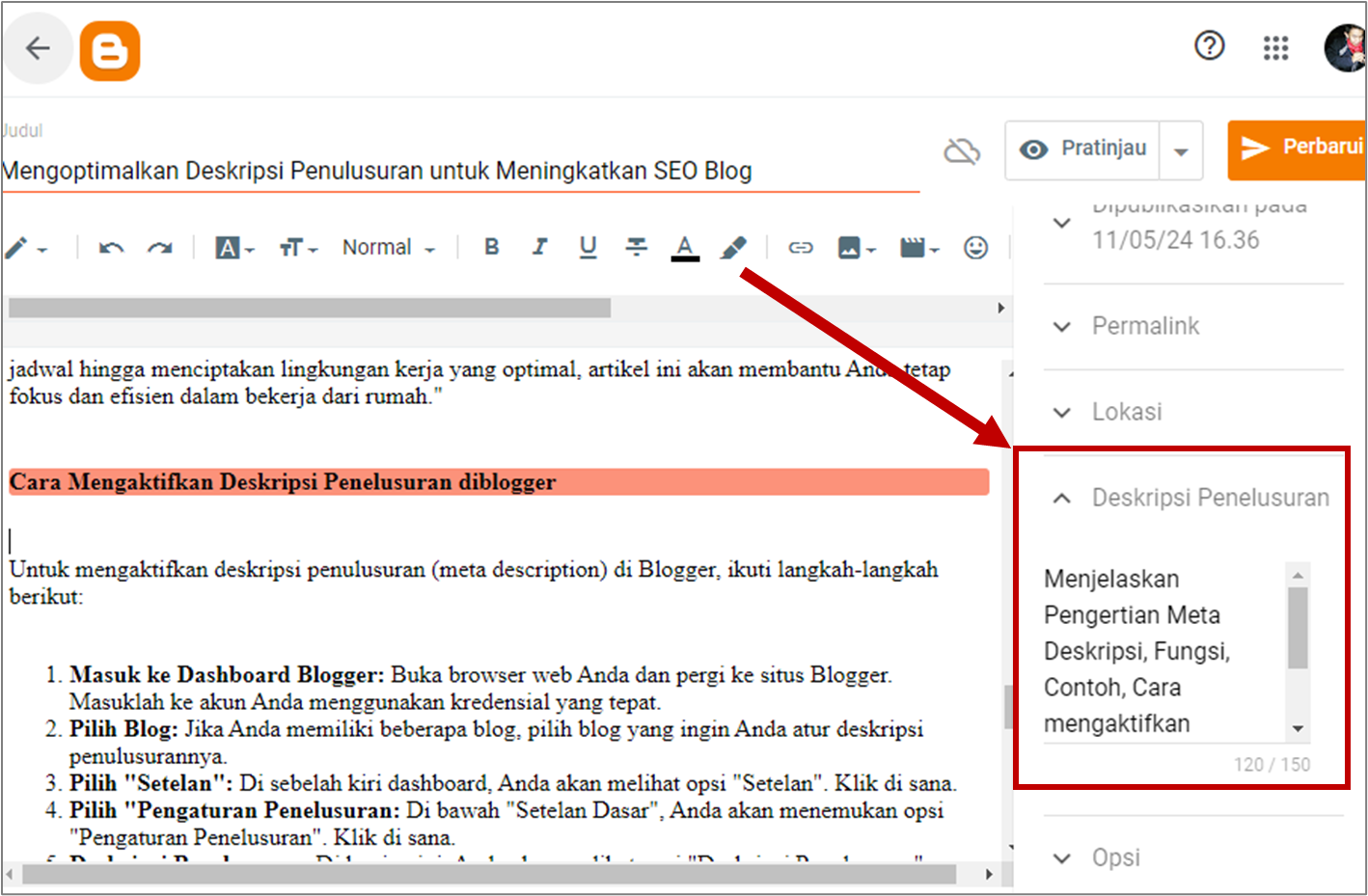Screen dimensions: 1368x896
Task: Undo the last edit
Action: (112, 248)
